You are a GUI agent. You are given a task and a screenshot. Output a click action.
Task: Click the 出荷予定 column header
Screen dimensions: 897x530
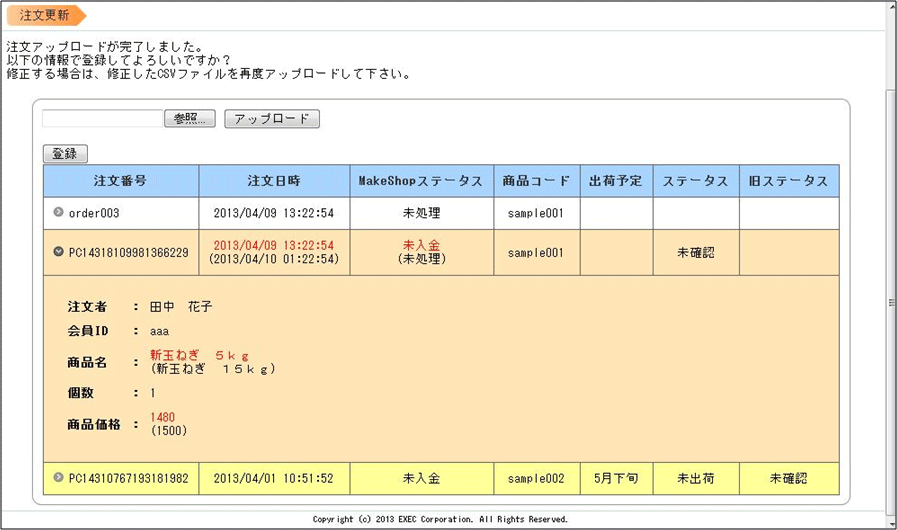(616, 181)
